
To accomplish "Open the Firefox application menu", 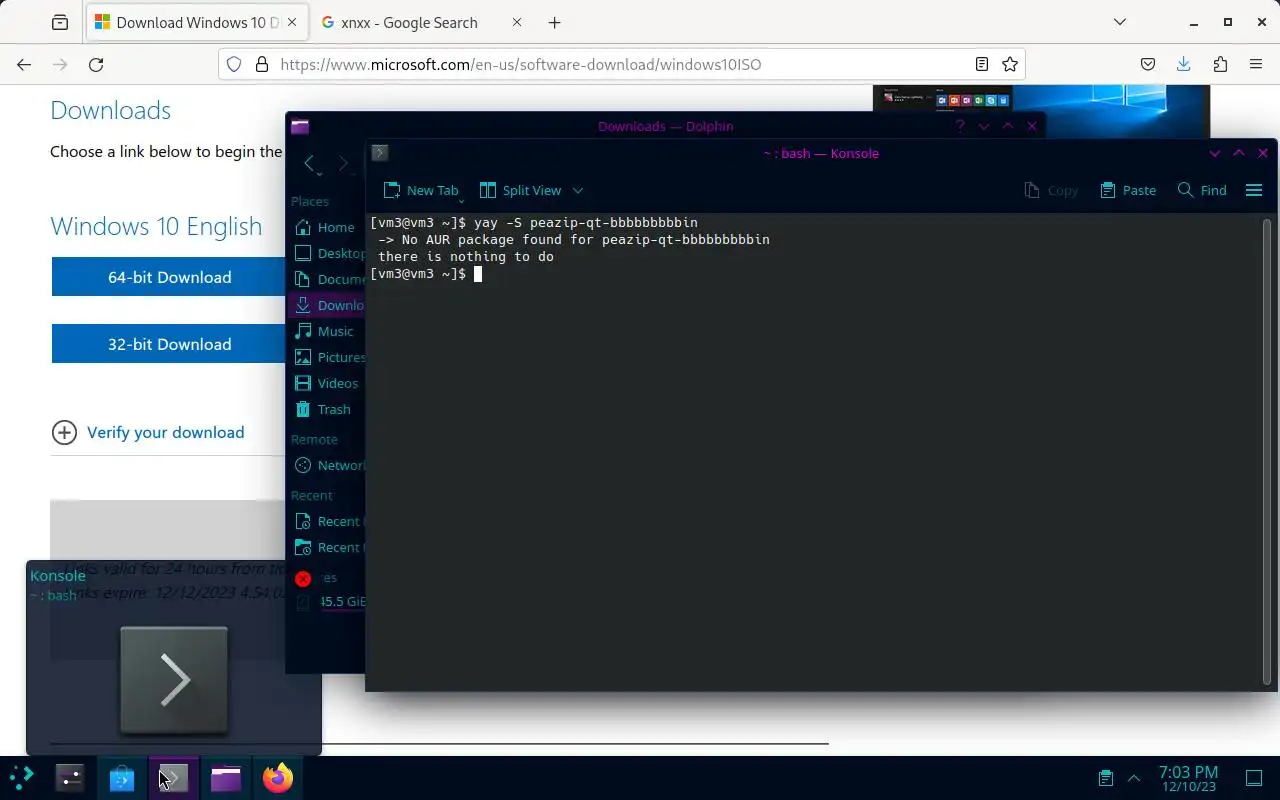I will pos(1256,64).
